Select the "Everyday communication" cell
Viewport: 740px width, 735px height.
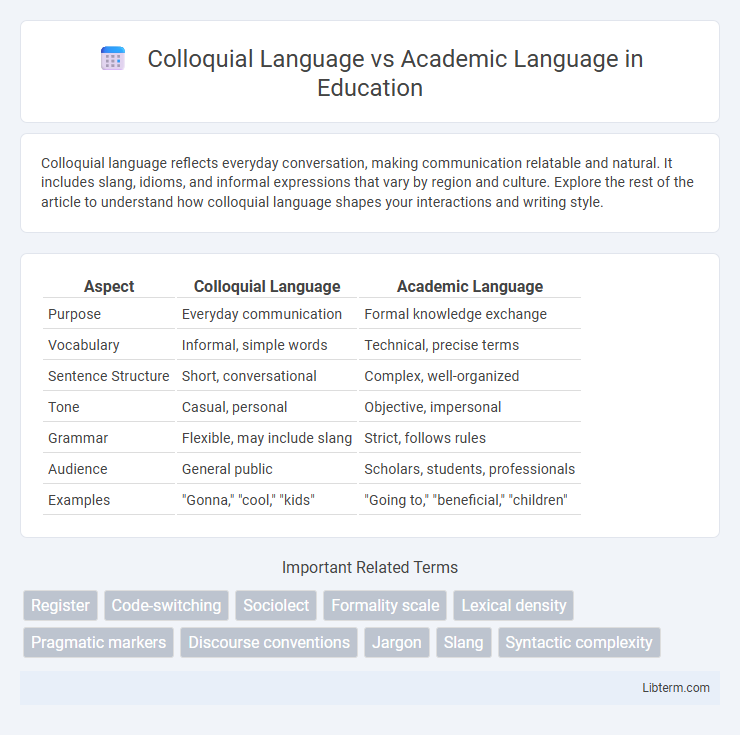[x=267, y=314]
